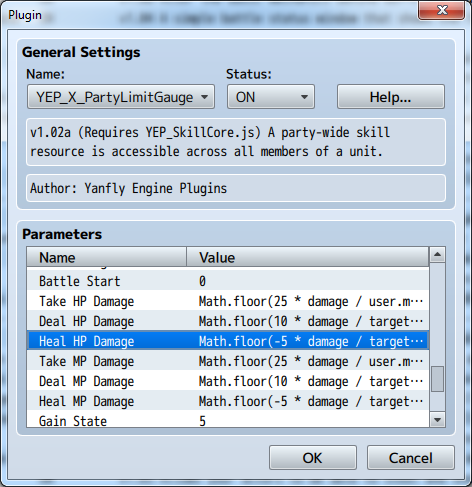Click the scrollbar up arrow
The height and width of the screenshot is (487, 472).
click(437, 255)
